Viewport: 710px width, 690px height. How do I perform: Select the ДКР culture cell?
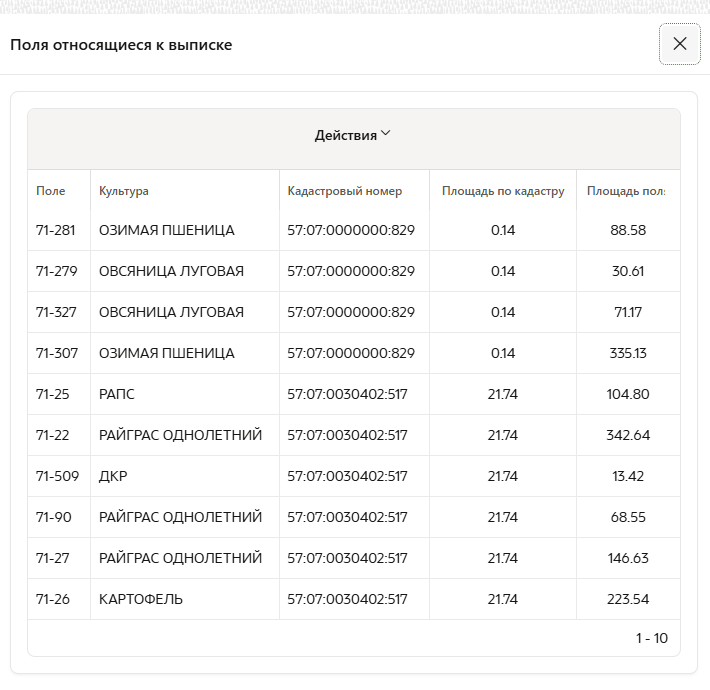113,476
